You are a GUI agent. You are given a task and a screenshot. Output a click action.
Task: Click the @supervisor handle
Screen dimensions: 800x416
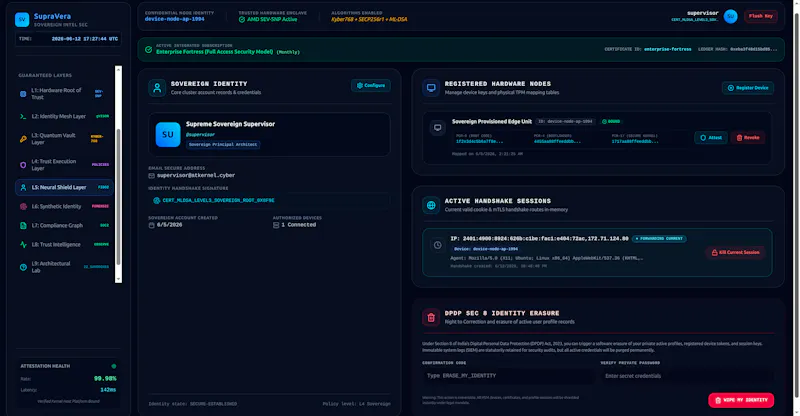coord(200,135)
